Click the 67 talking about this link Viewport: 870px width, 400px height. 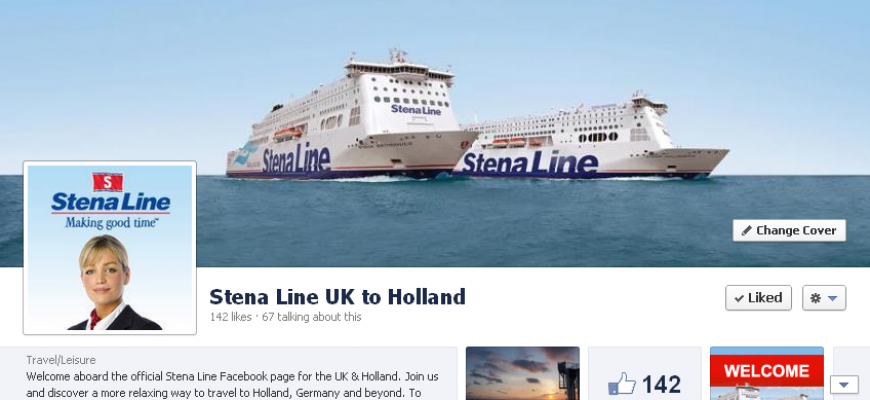pos(312,317)
